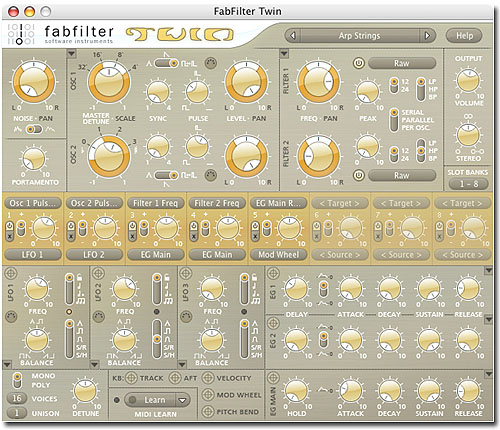Open the EG 1 section menu arrow
Screen dimensions: 500x430
coord(488,270)
